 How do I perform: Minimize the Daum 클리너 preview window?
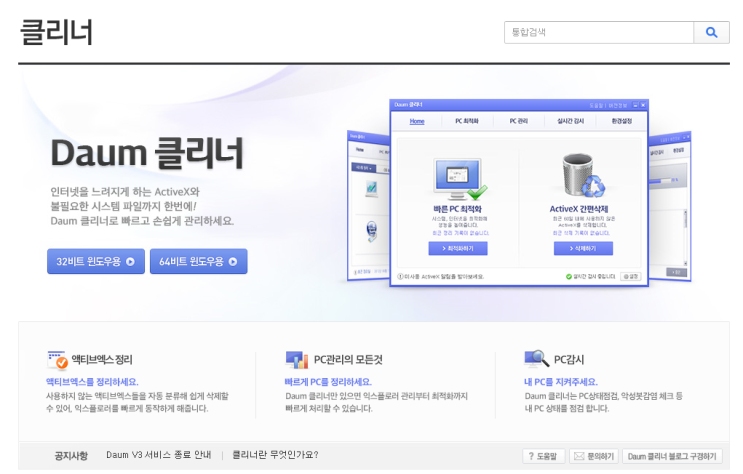click(x=635, y=105)
